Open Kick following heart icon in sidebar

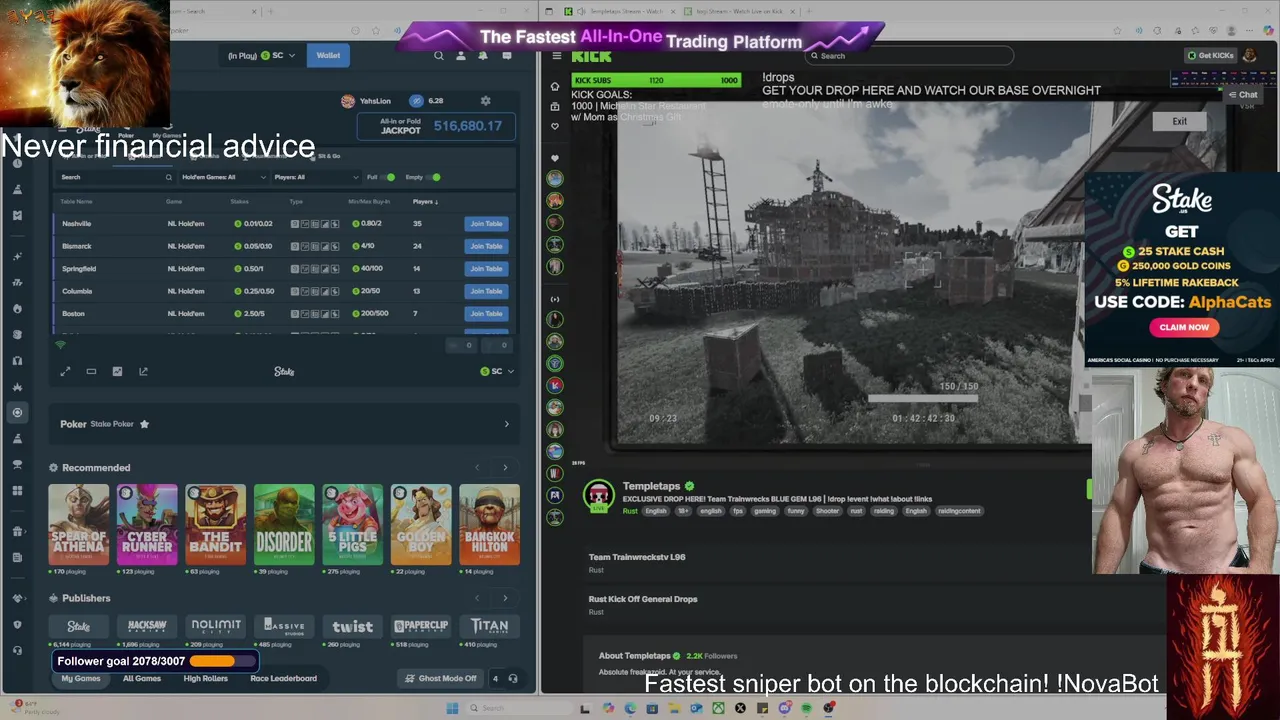[x=555, y=126]
